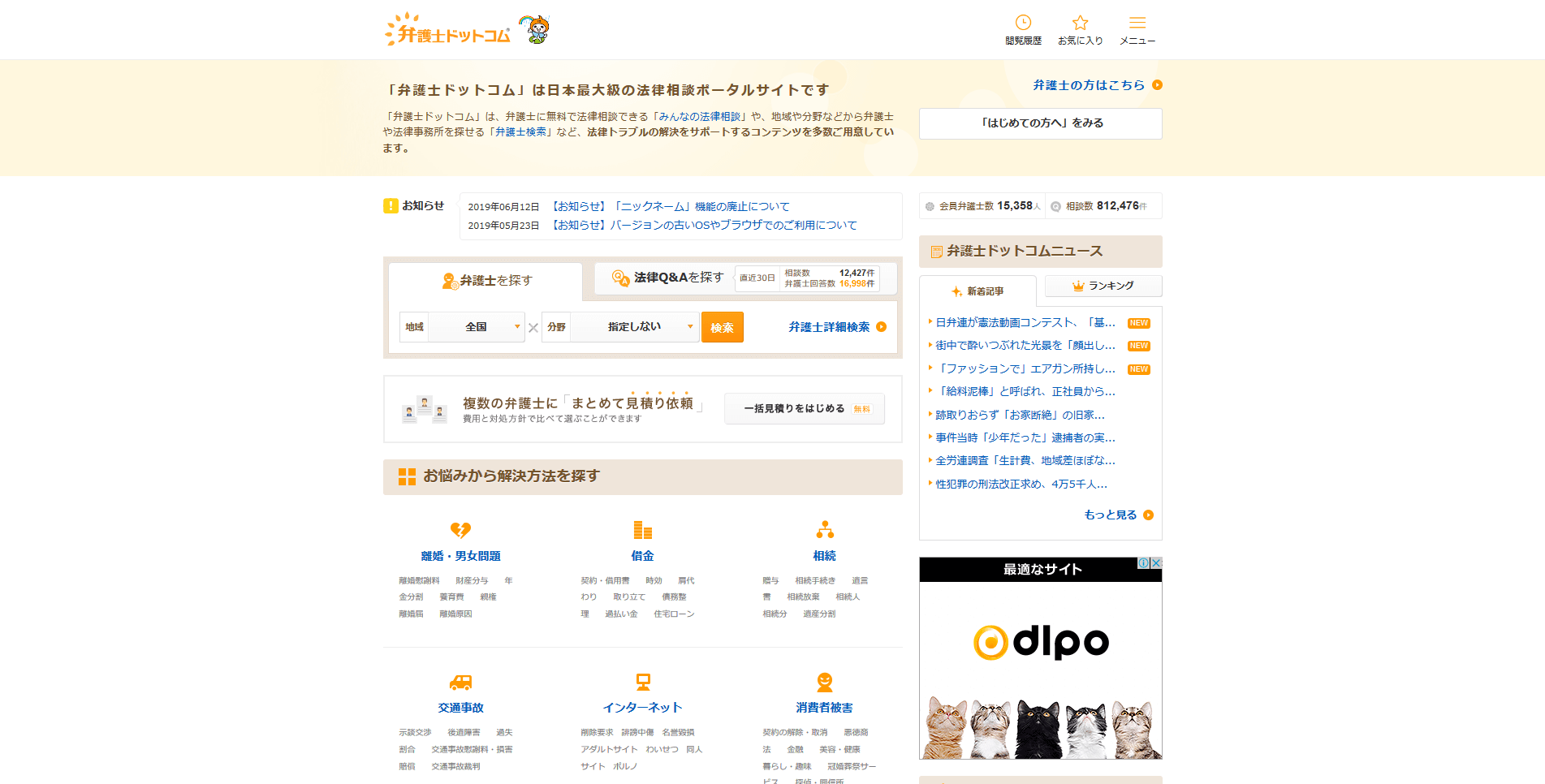Image resolution: width=1545 pixels, height=784 pixels.
Task: Click 削除要求 subtopic
Action: (x=597, y=733)
